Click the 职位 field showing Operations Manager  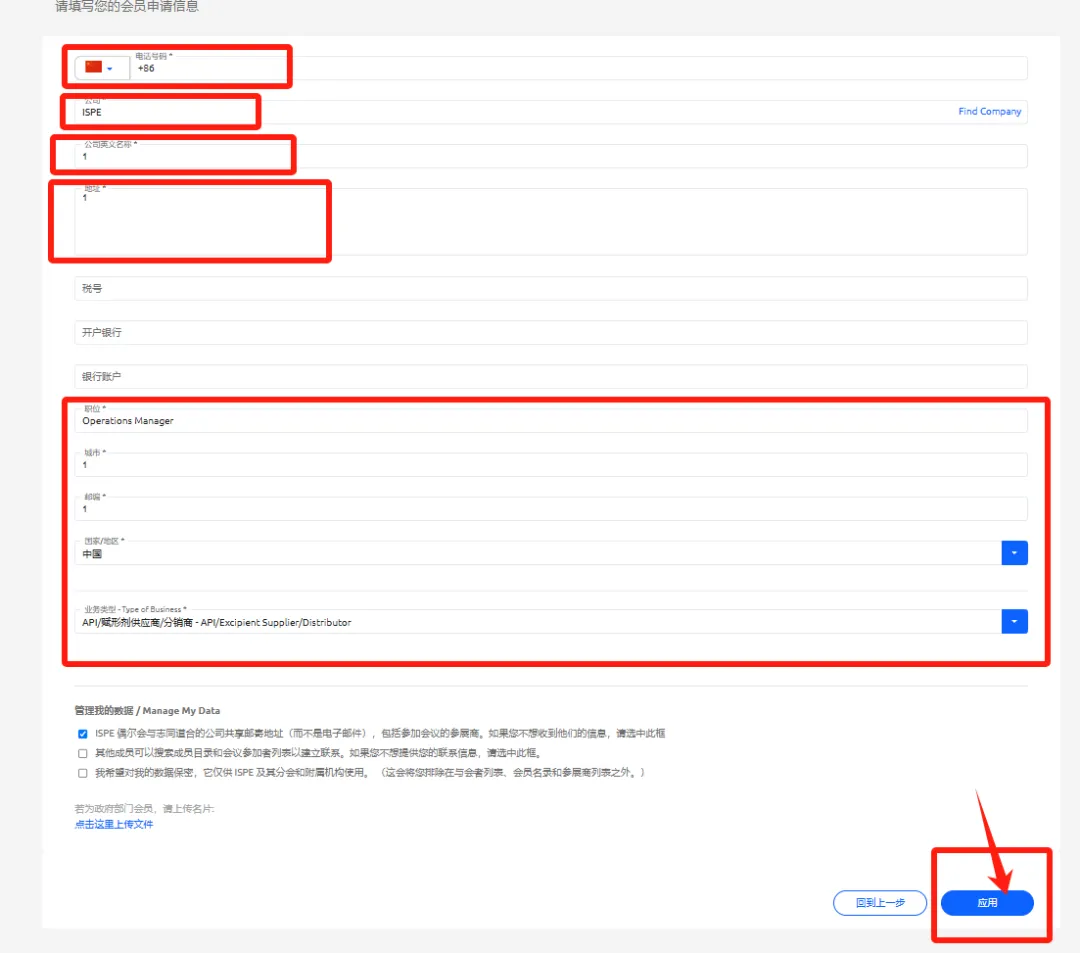click(550, 421)
